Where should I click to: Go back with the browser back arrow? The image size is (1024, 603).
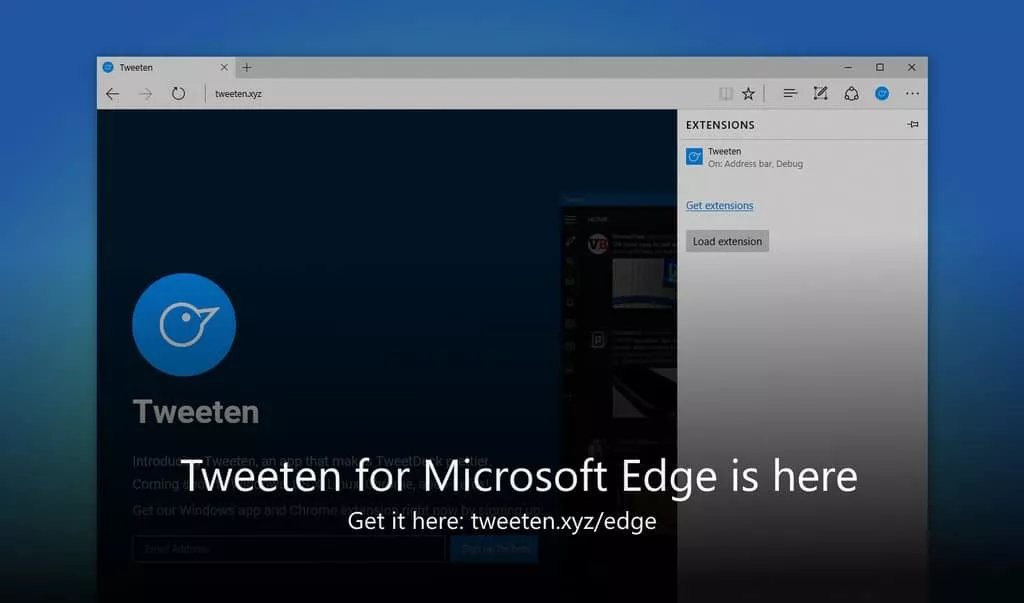point(112,94)
